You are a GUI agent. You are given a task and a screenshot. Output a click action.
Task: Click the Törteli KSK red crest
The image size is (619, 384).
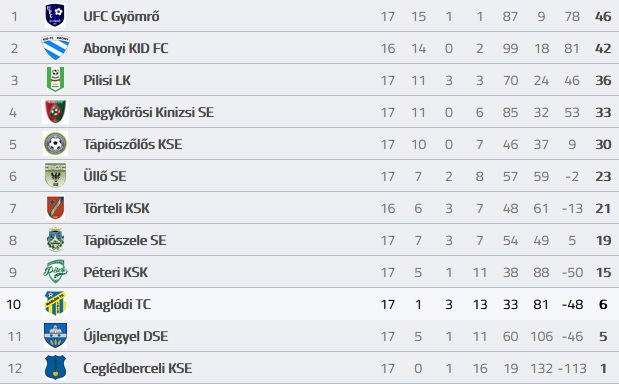[x=55, y=208]
